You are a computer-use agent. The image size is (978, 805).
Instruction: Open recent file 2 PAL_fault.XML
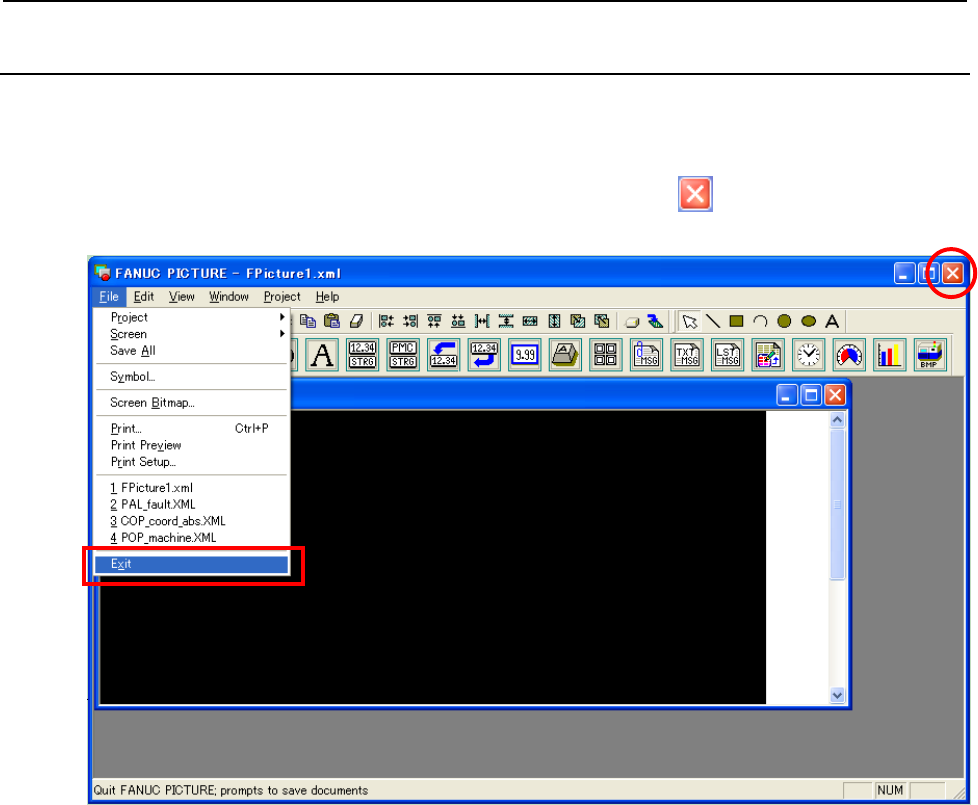click(x=191, y=504)
